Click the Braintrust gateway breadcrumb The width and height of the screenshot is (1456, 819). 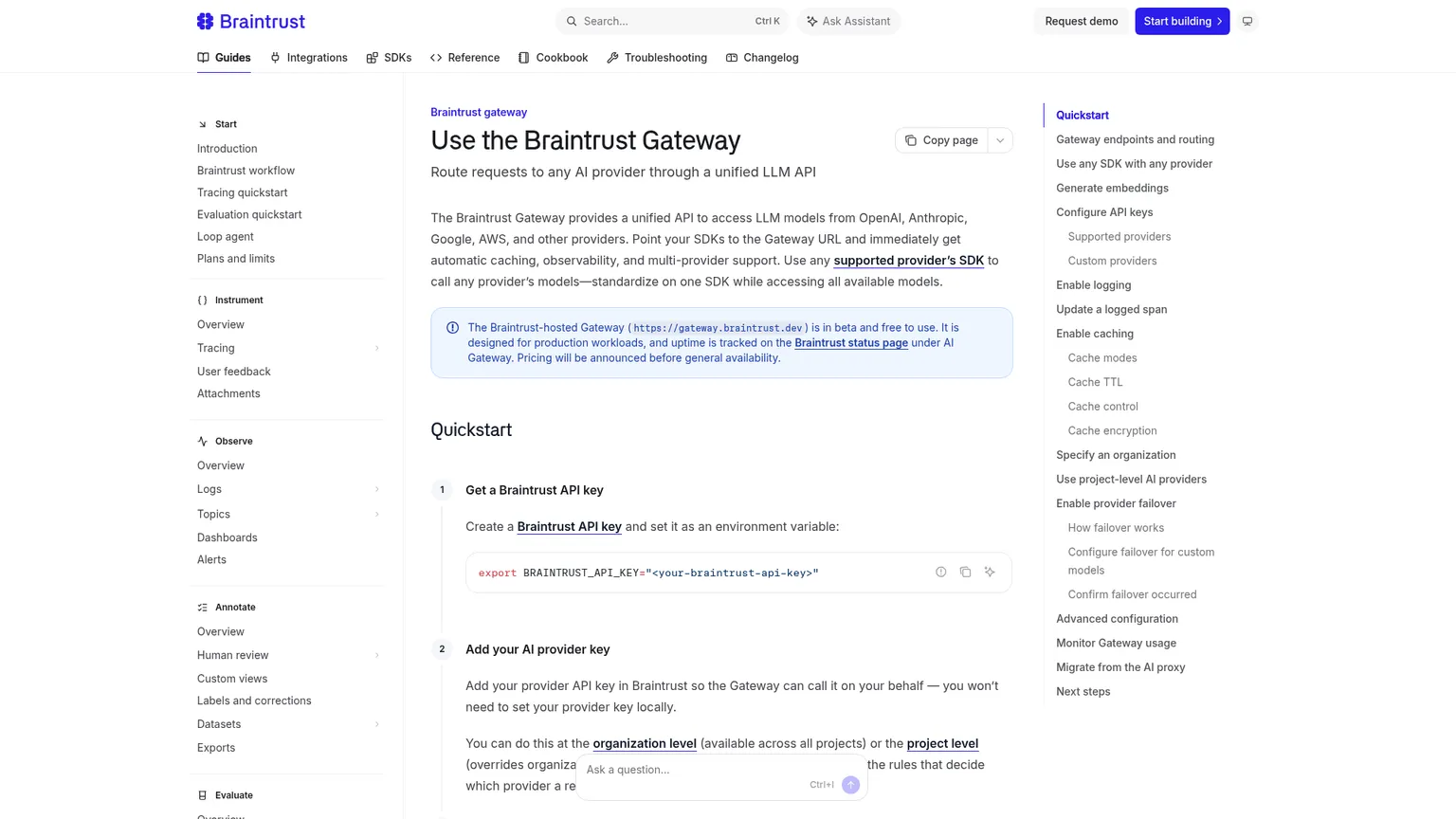pyautogui.click(x=479, y=112)
